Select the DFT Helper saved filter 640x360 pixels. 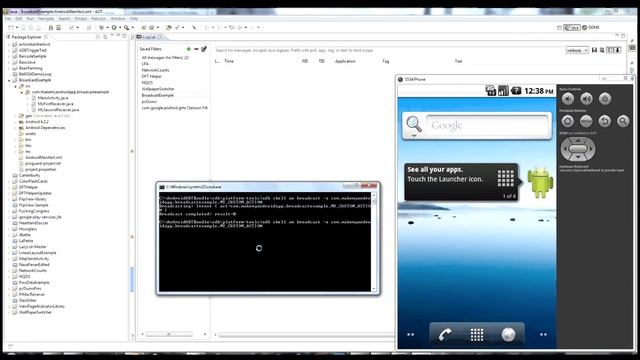(151, 76)
